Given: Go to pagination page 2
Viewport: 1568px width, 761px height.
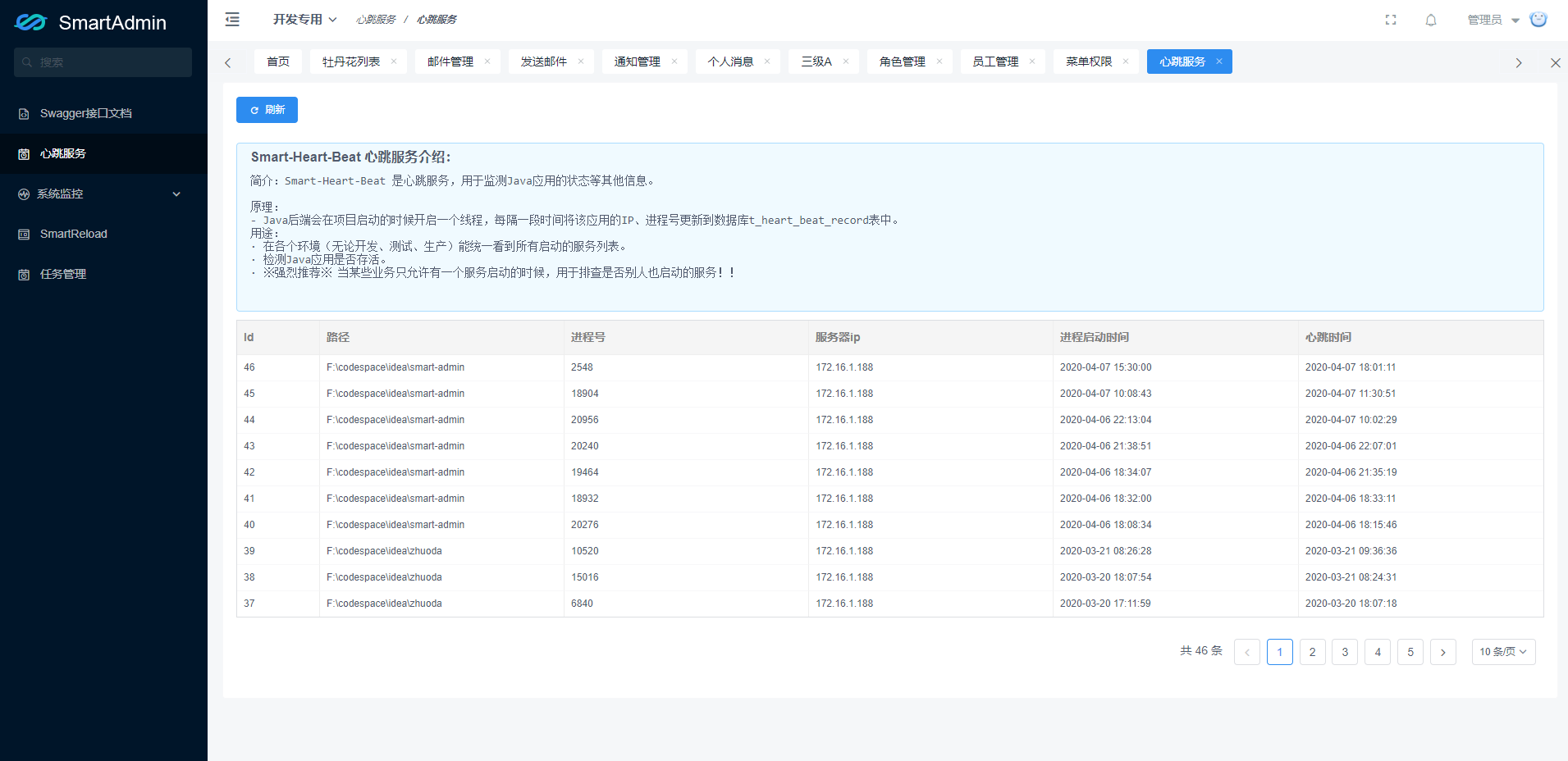Looking at the screenshot, I should [x=1312, y=652].
